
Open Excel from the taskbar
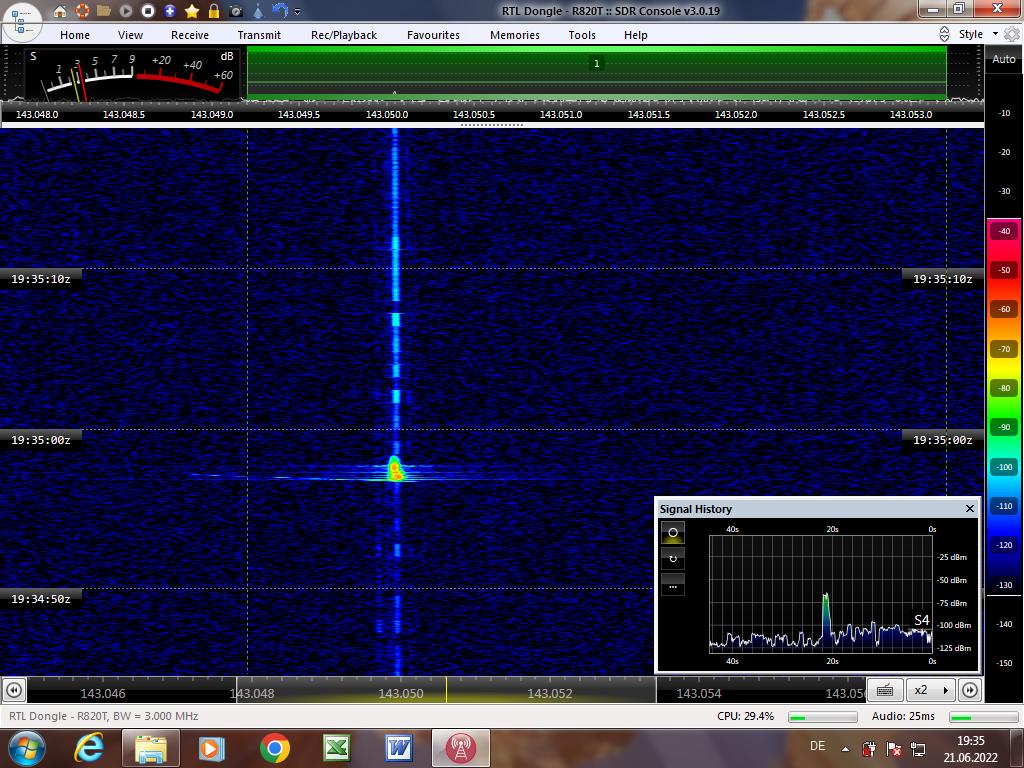337,748
